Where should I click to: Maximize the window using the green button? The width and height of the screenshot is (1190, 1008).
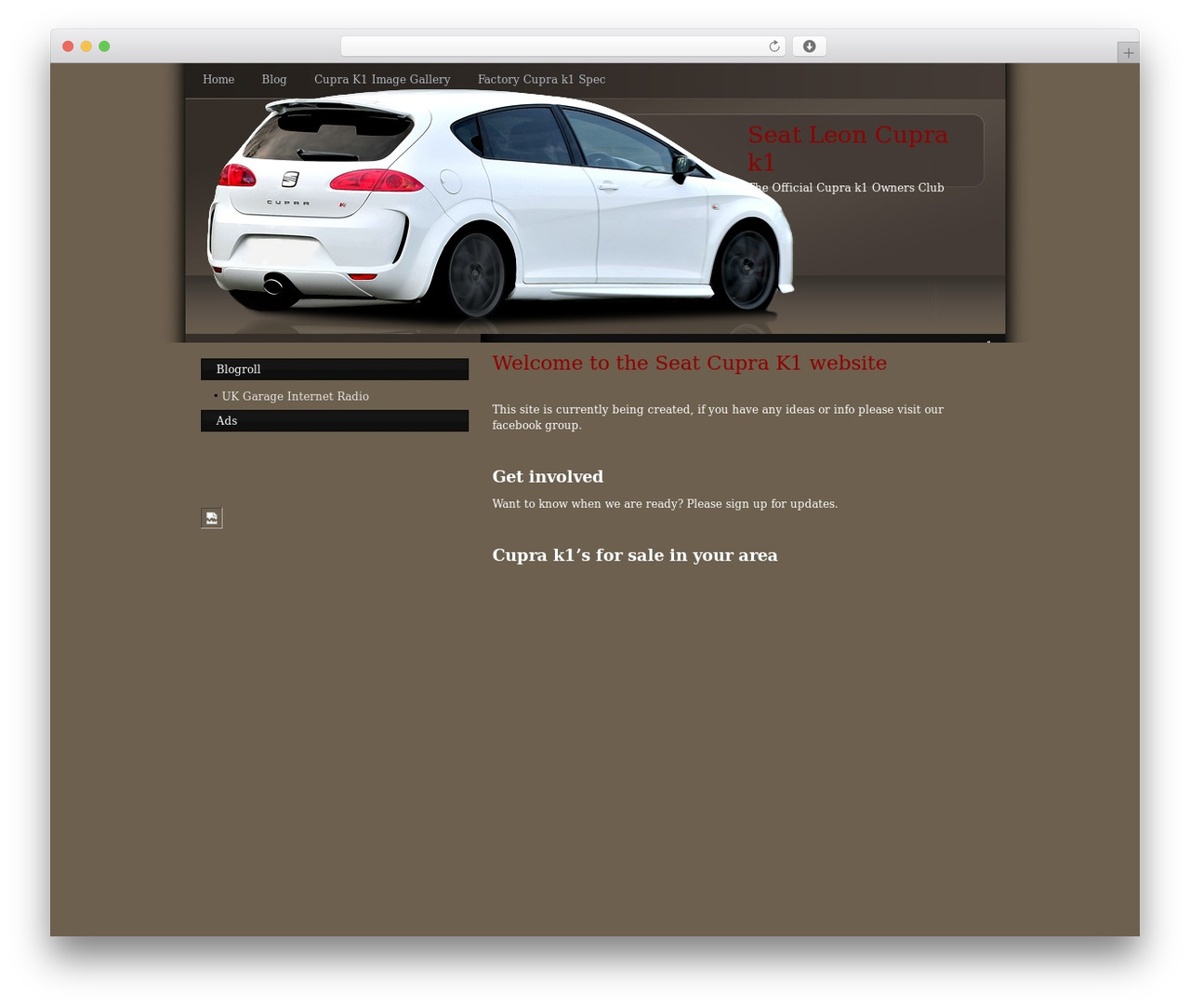pos(104,46)
